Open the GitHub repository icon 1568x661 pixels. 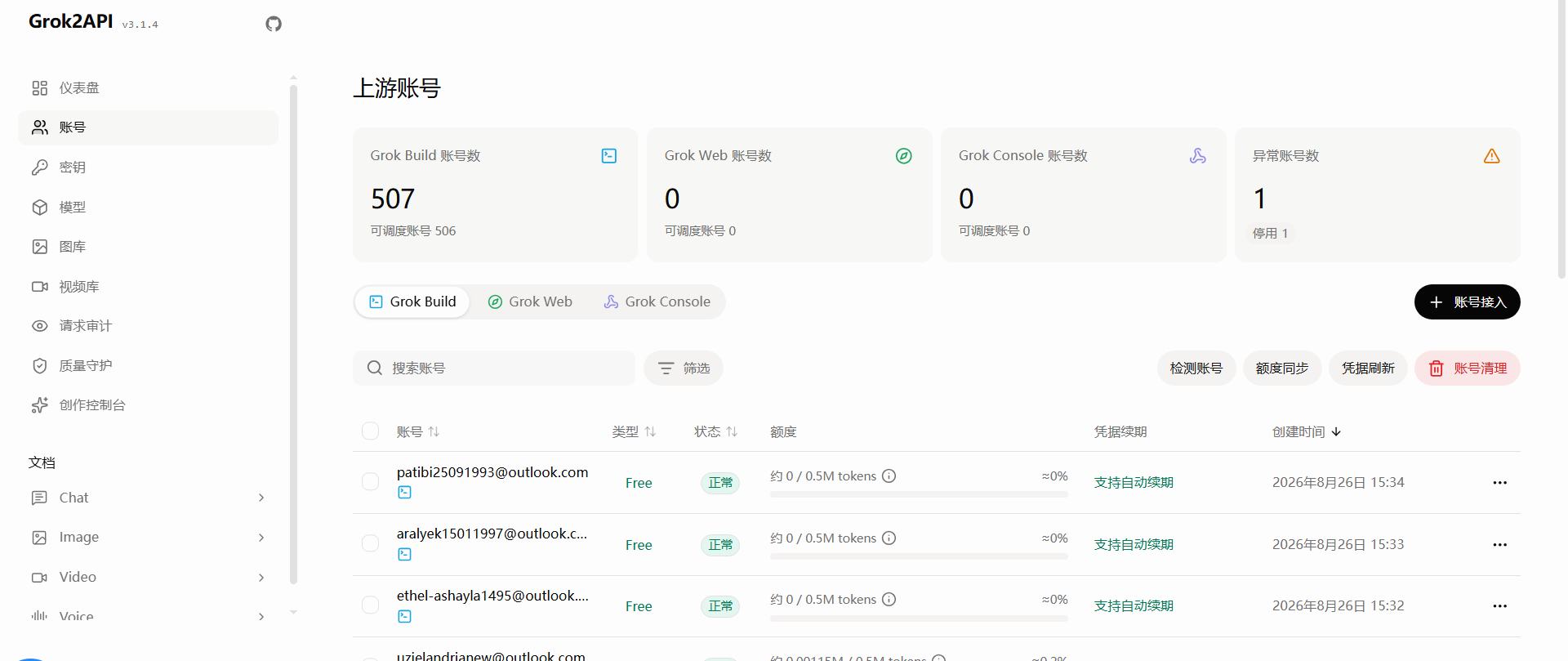pyautogui.click(x=274, y=24)
